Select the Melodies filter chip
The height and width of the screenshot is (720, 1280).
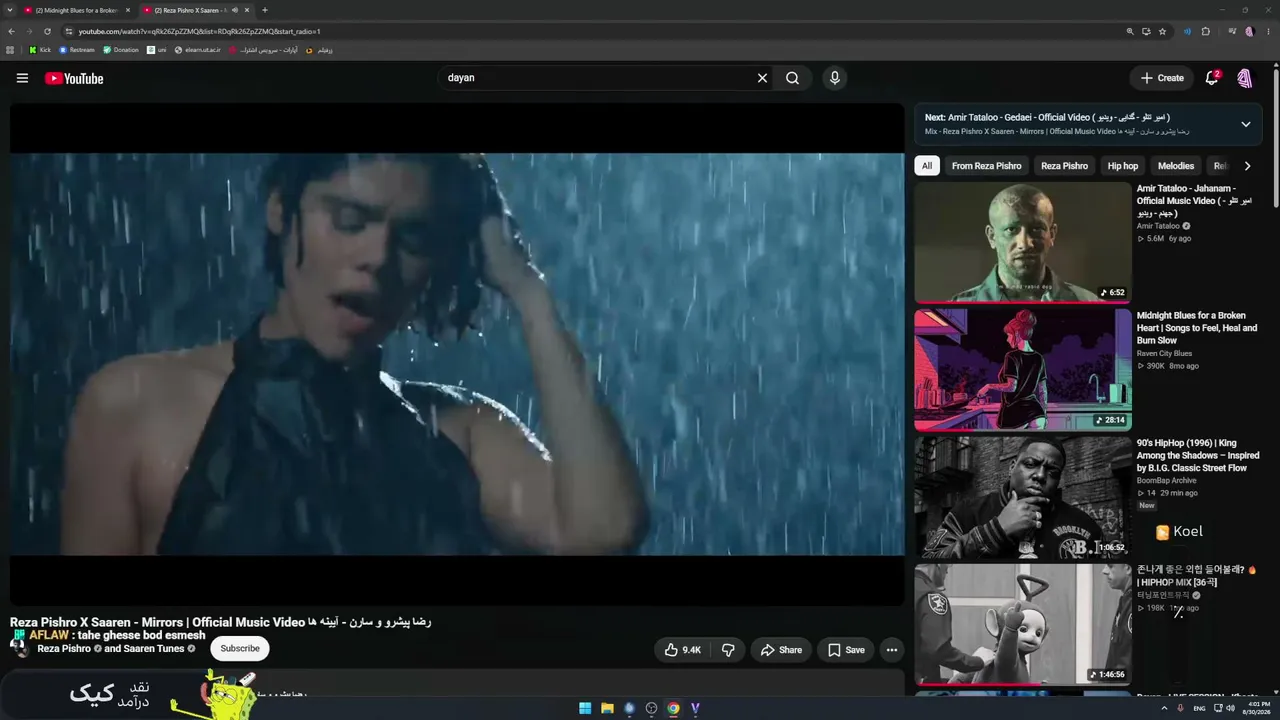(1176, 166)
